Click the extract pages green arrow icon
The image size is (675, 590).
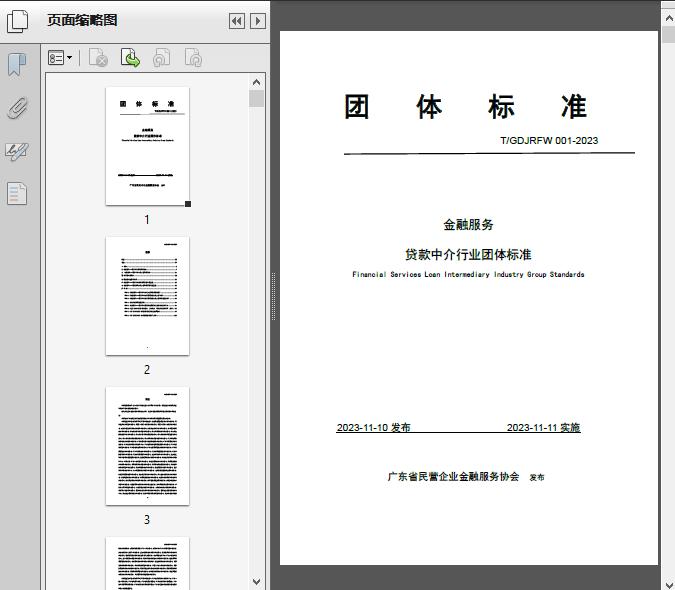[130, 58]
